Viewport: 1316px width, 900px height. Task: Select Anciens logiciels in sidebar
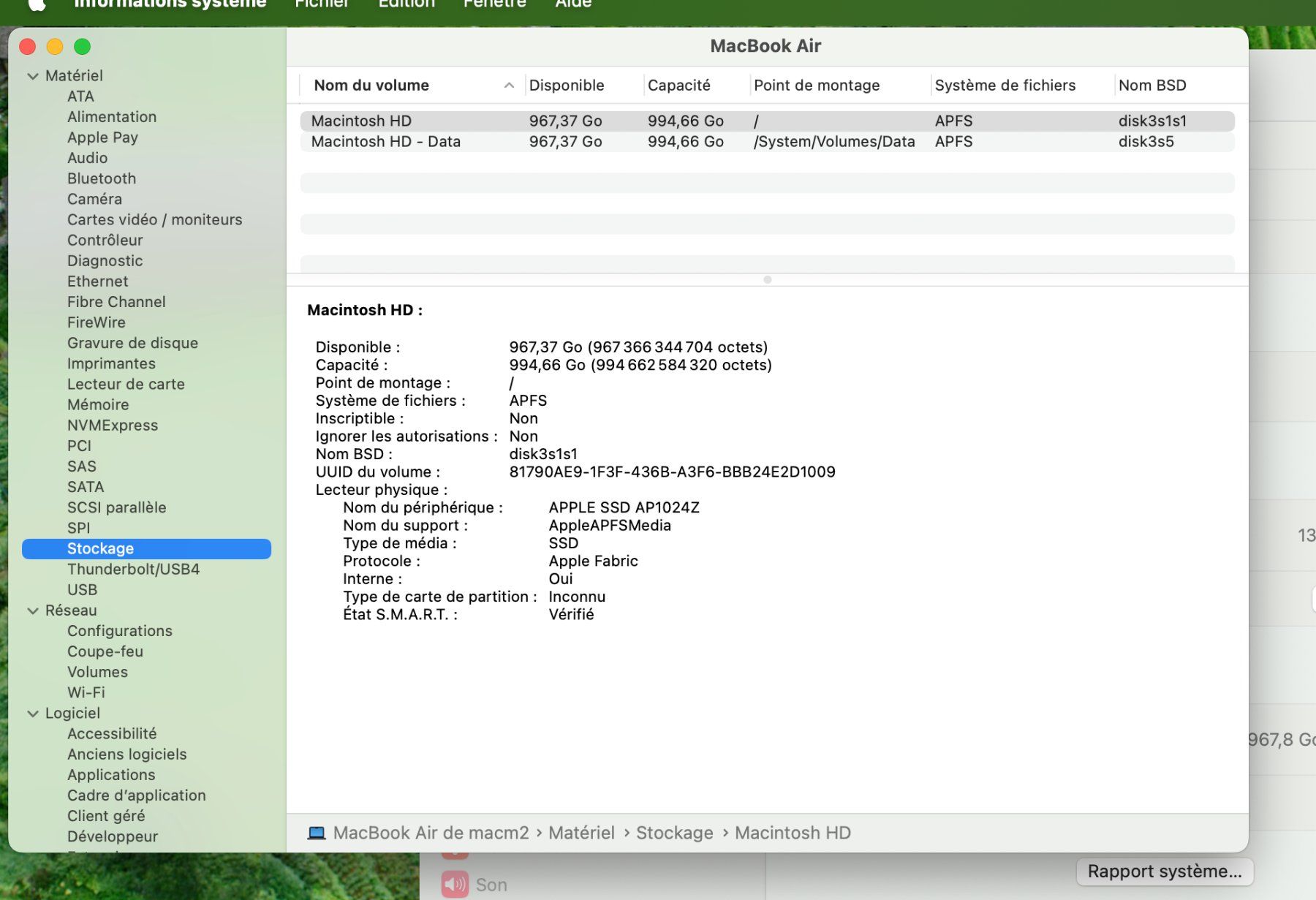[126, 754]
